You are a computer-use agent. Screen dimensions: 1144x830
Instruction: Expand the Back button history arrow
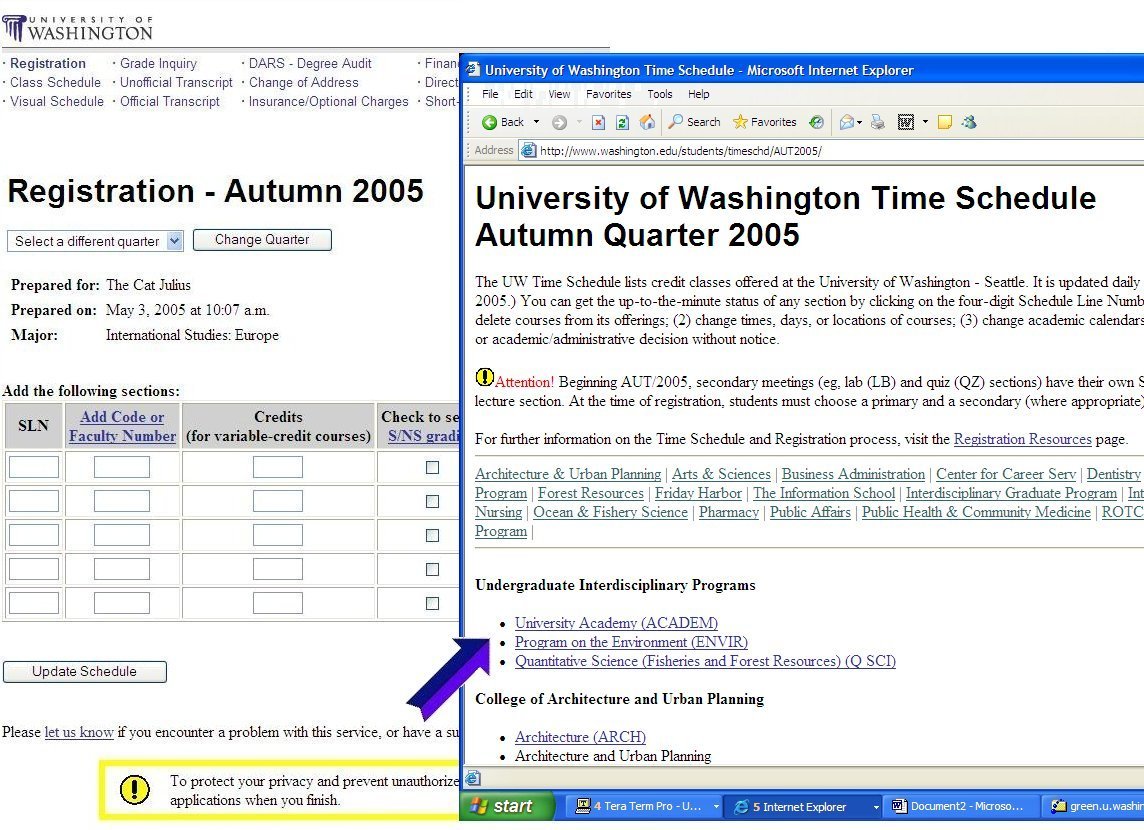pos(536,122)
